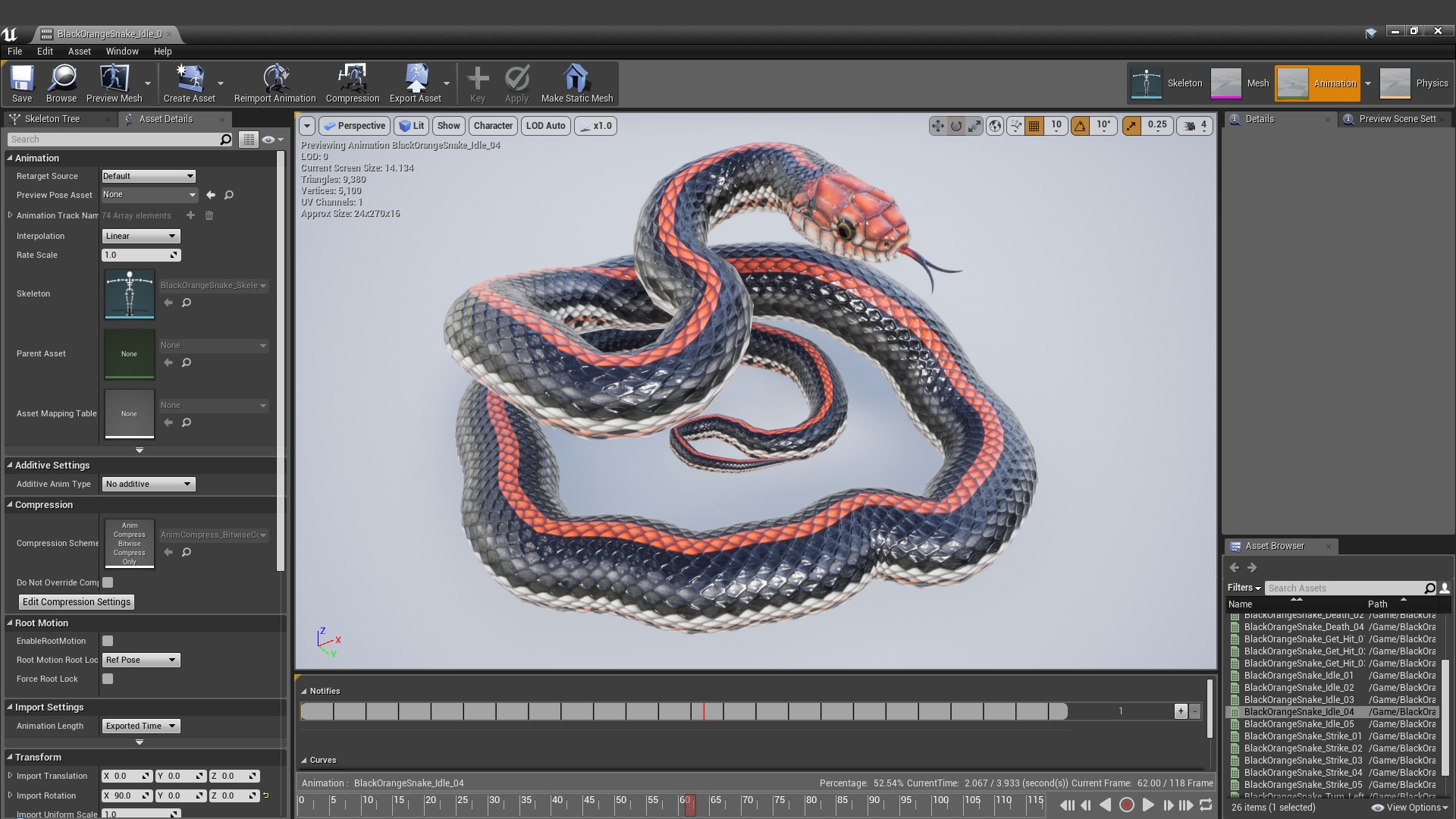Click the Create Asset toolbar icon
Image resolution: width=1456 pixels, height=819 pixels.
pyautogui.click(x=189, y=83)
